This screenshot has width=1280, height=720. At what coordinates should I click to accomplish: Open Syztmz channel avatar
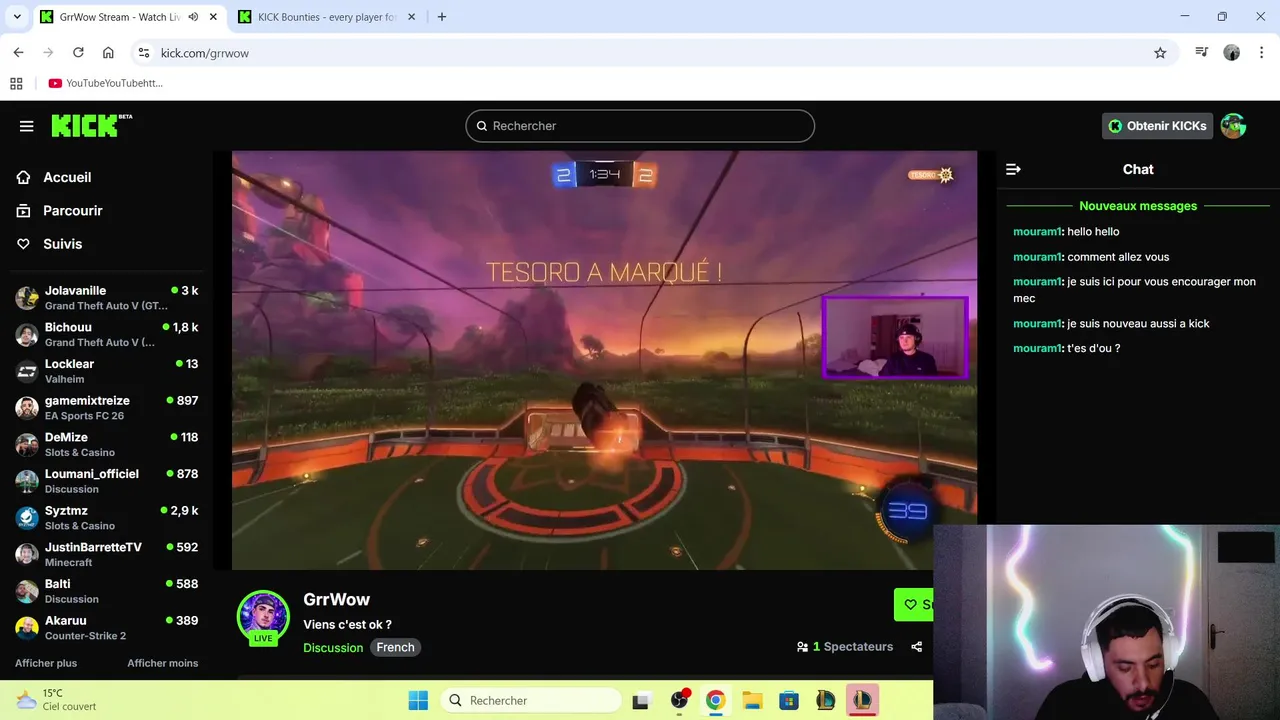tap(27, 518)
